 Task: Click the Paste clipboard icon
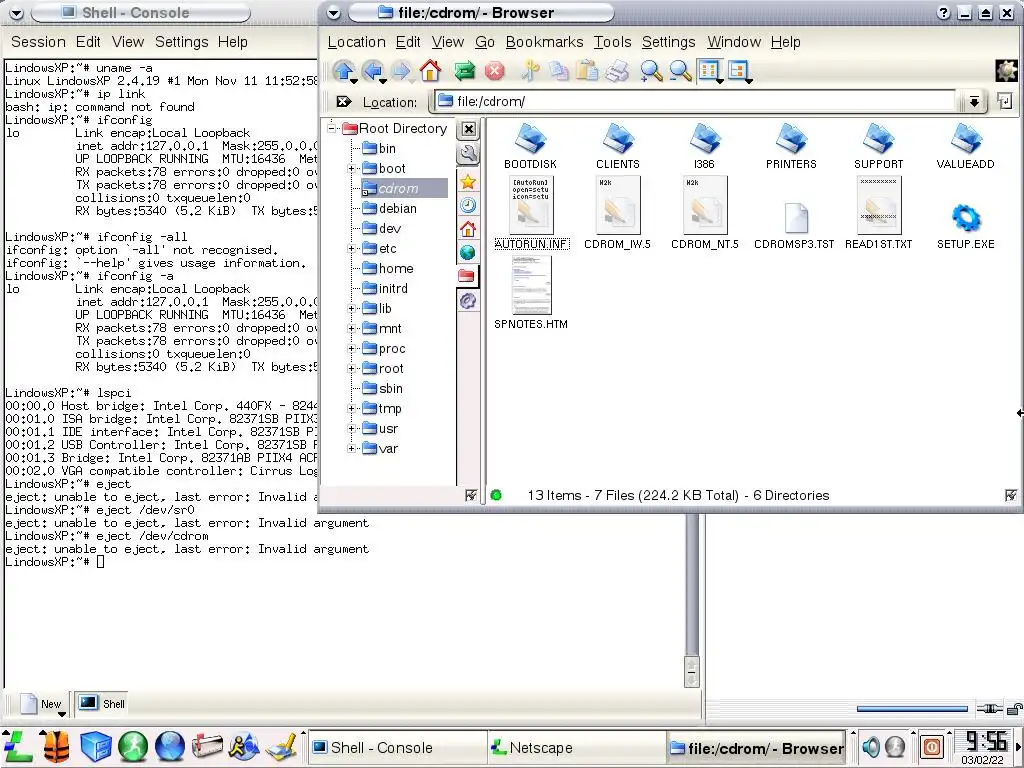587,71
